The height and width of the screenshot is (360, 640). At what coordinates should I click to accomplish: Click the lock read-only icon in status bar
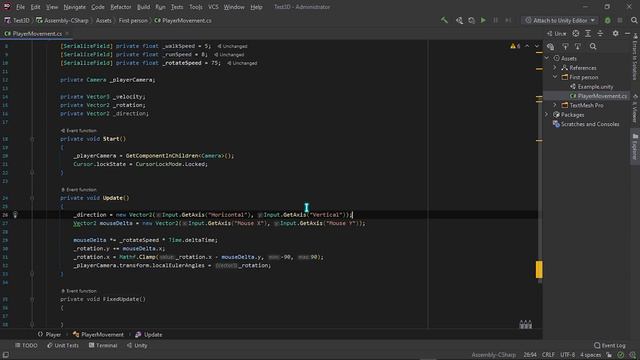point(609,355)
